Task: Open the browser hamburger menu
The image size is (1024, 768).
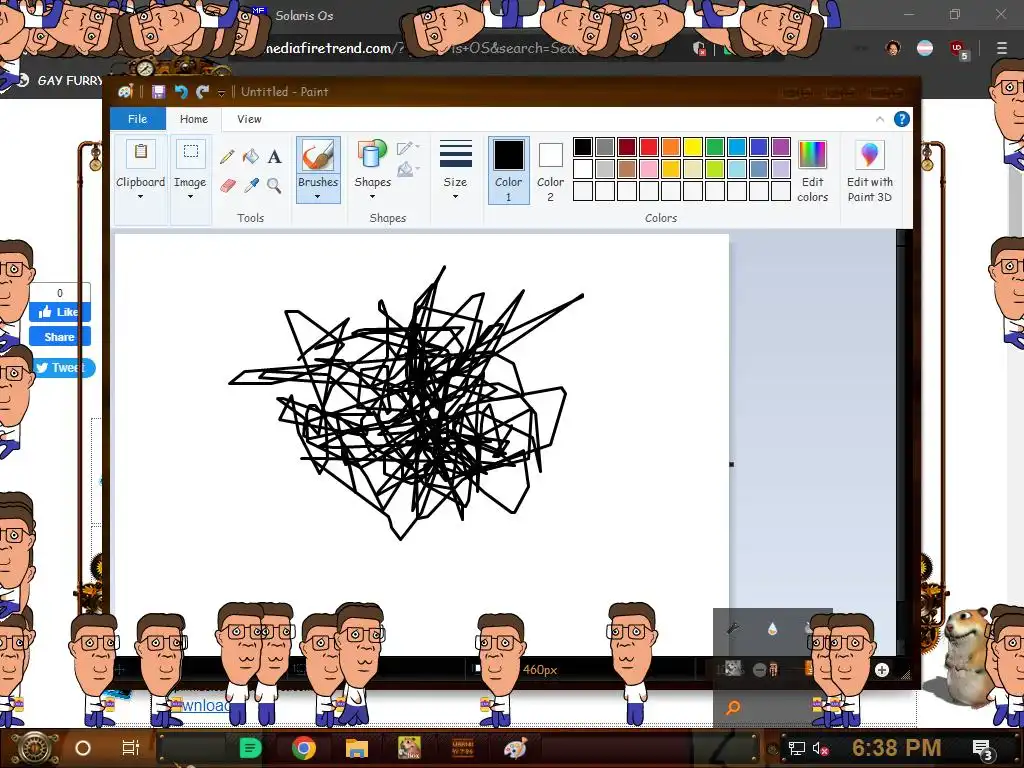Action: pyautogui.click(x=1002, y=48)
